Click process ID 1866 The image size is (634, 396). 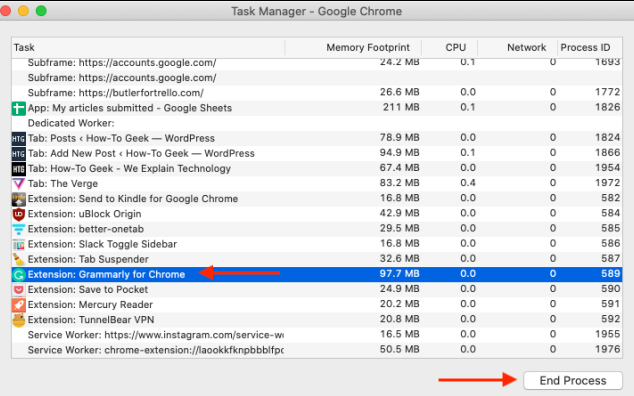point(607,153)
